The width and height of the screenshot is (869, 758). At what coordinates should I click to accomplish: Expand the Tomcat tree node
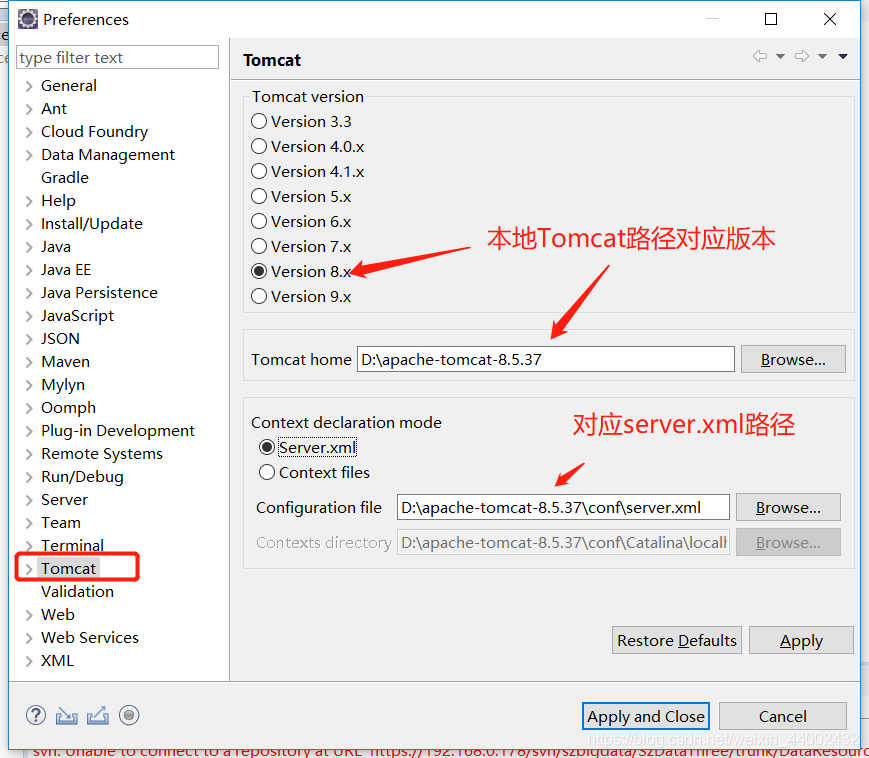click(29, 569)
